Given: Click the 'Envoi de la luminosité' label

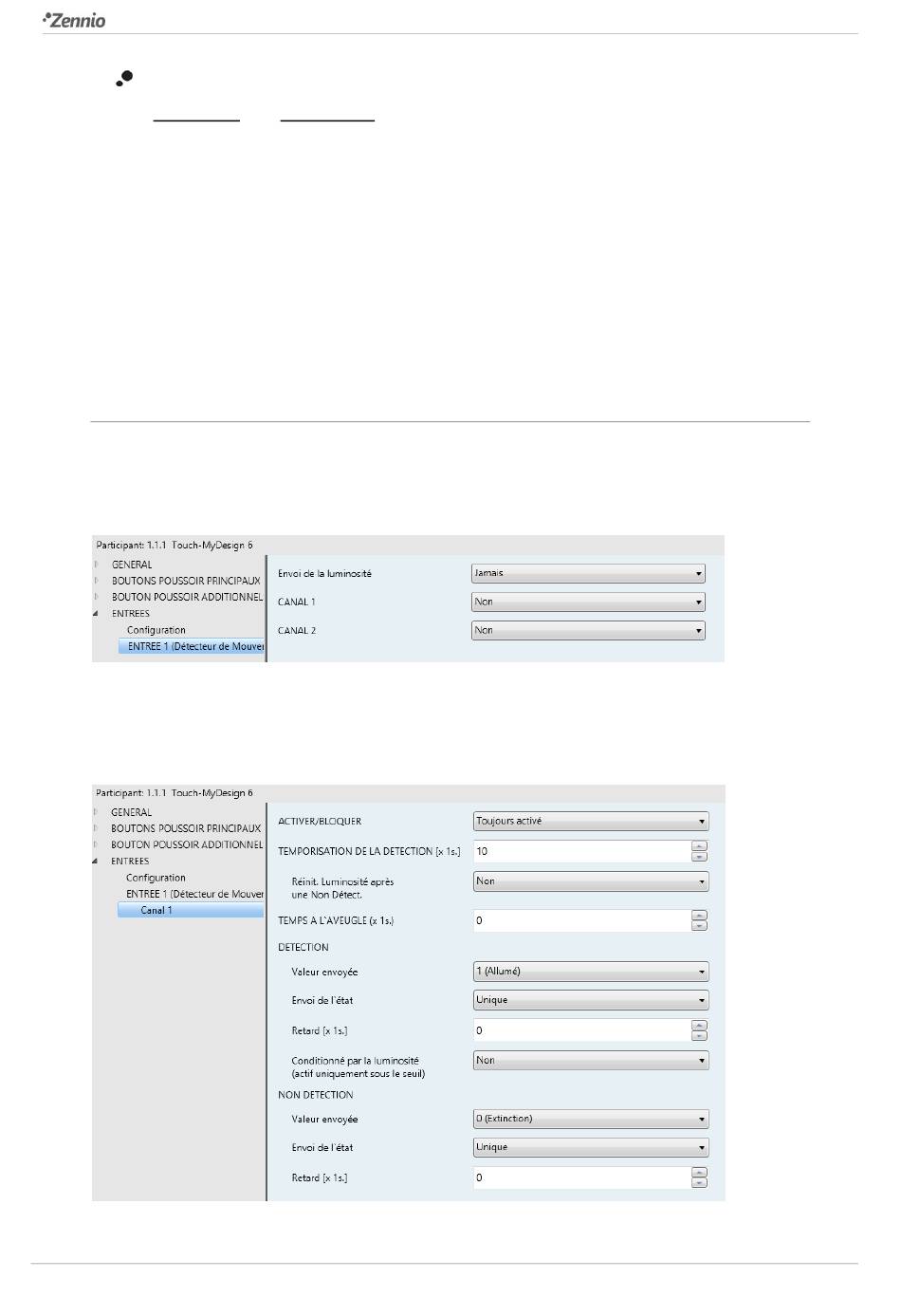Looking at the screenshot, I should coord(324,574).
